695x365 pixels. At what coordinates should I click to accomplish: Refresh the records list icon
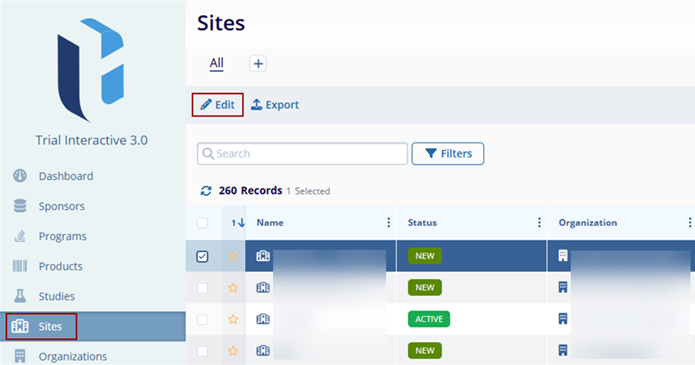point(206,191)
